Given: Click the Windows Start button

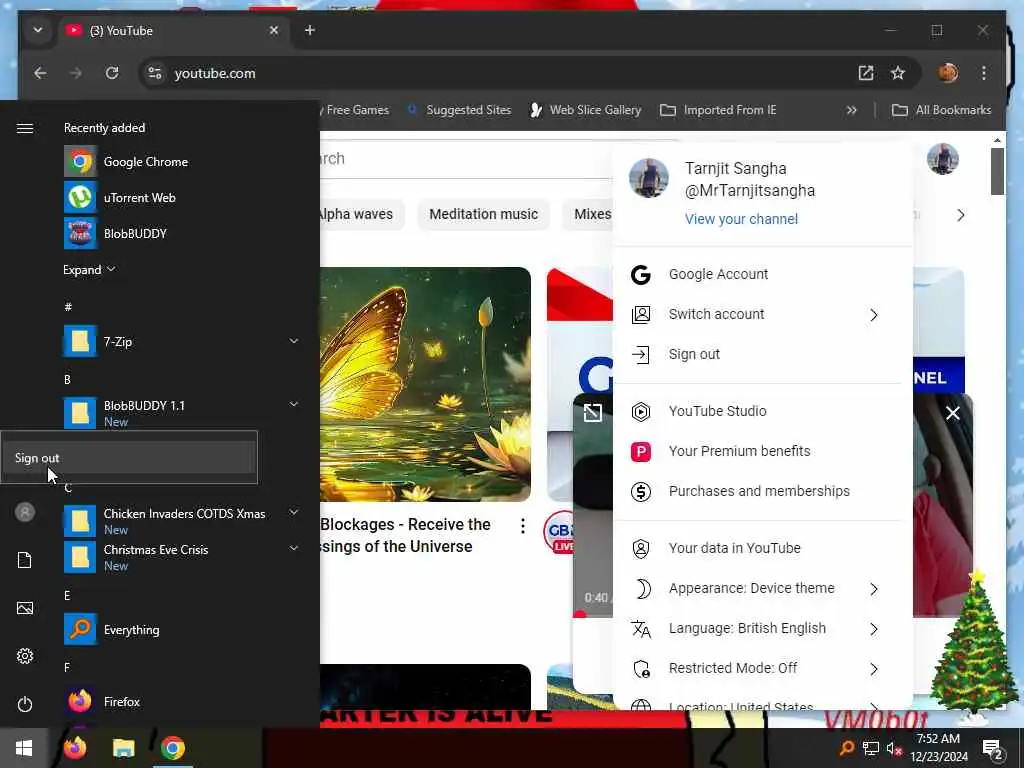Looking at the screenshot, I should [x=24, y=748].
